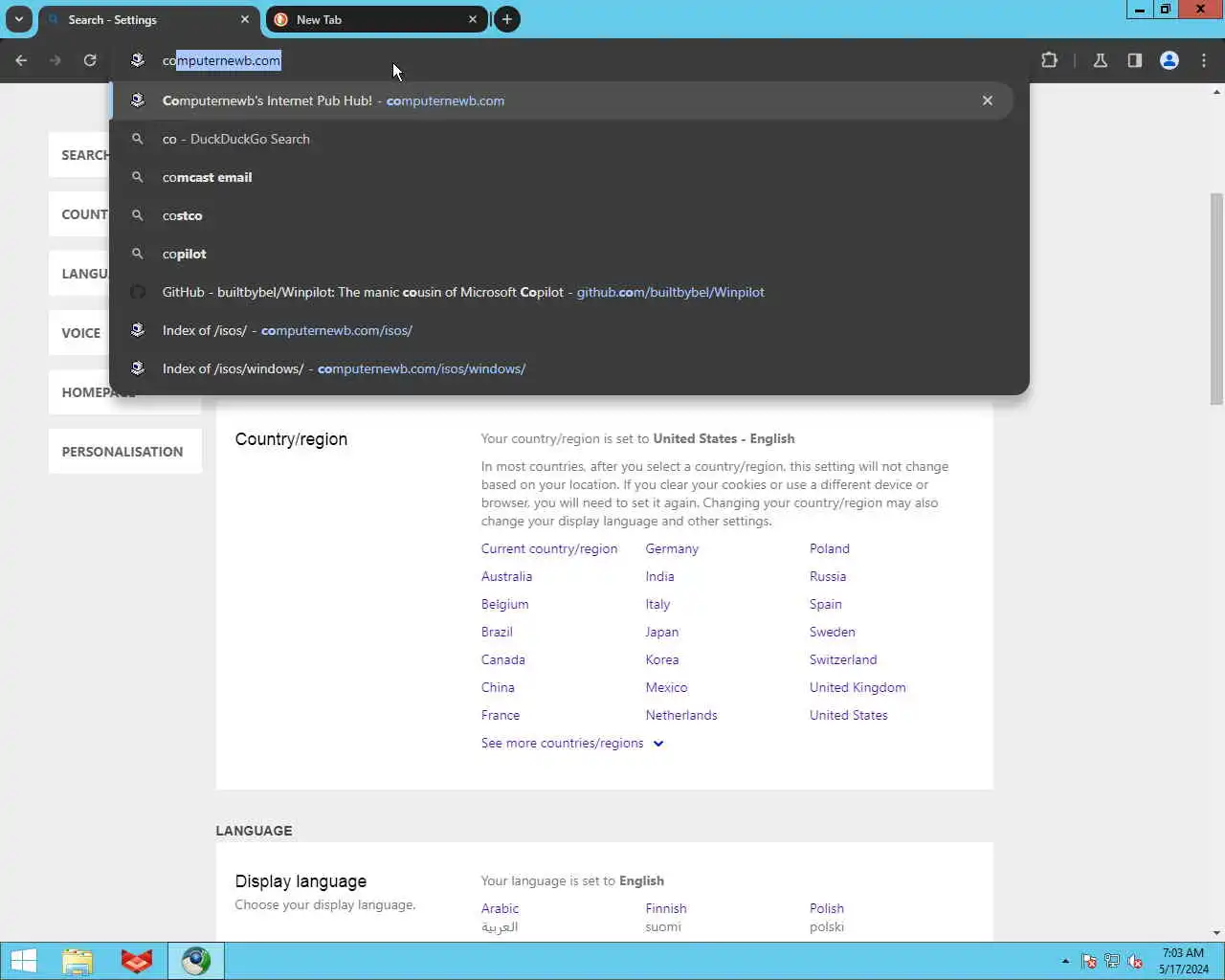1225x980 pixels.
Task: Switch to the New Tab tab
Action: 376,19
